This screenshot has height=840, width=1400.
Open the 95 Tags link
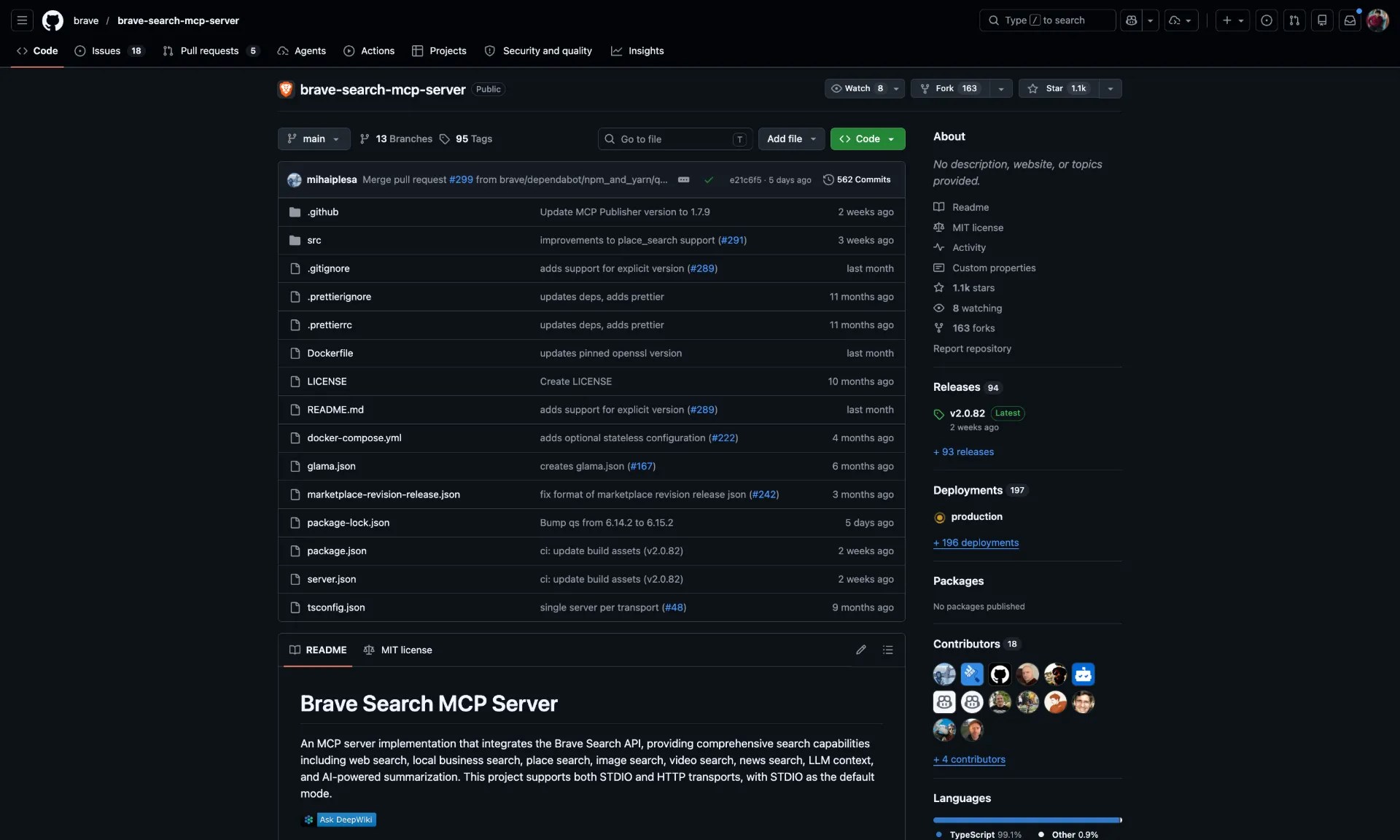click(x=466, y=139)
